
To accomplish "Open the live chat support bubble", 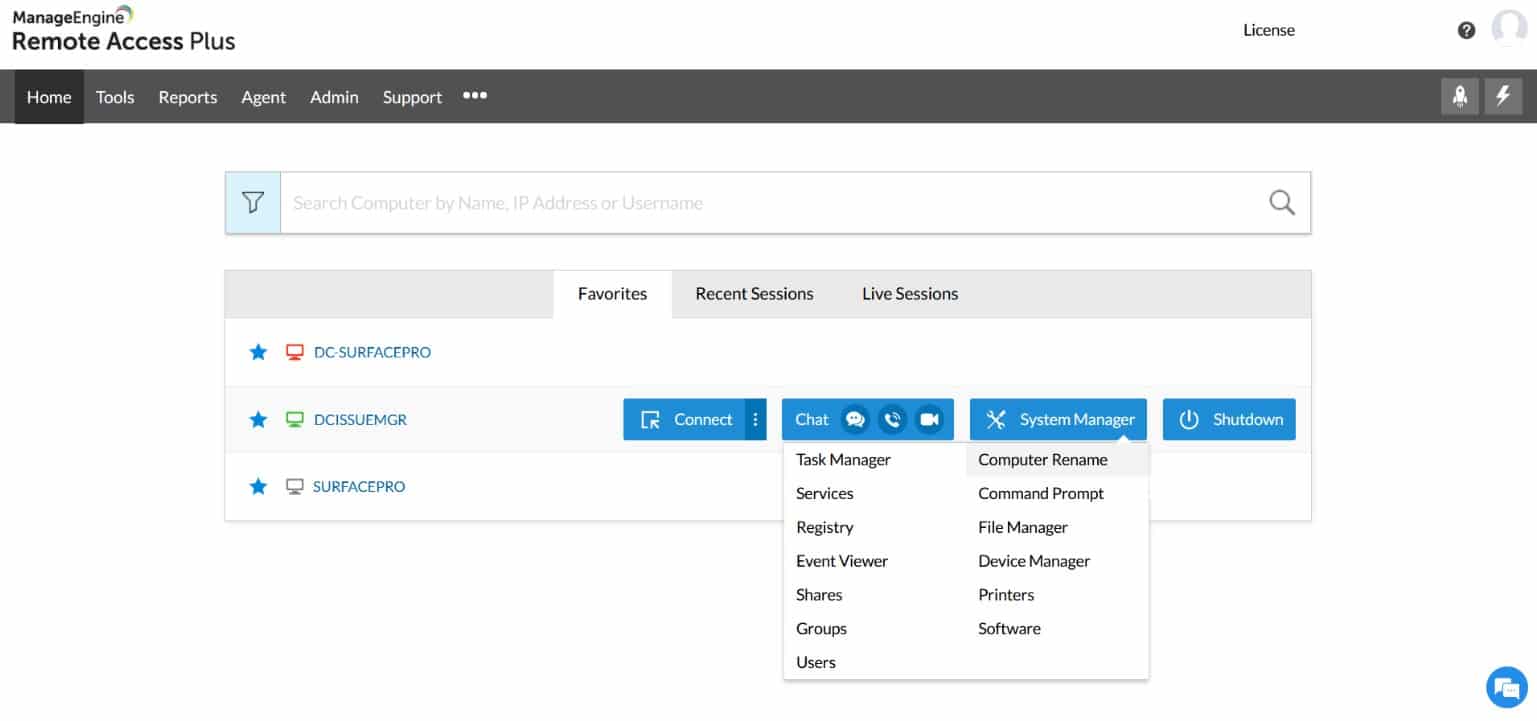I will coord(1506,687).
